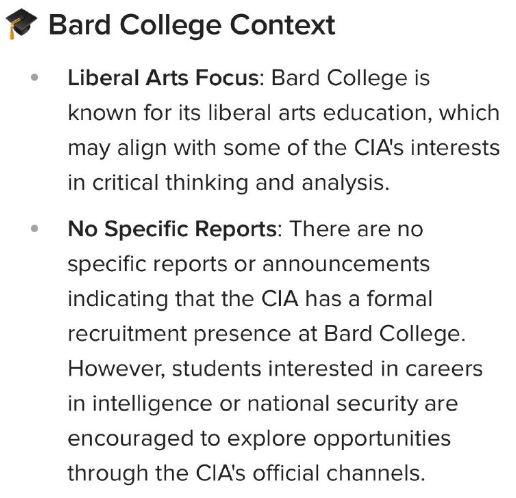The height and width of the screenshot is (498, 516).
Task: Click the bullet before No Specific Reports
Action: point(34,229)
